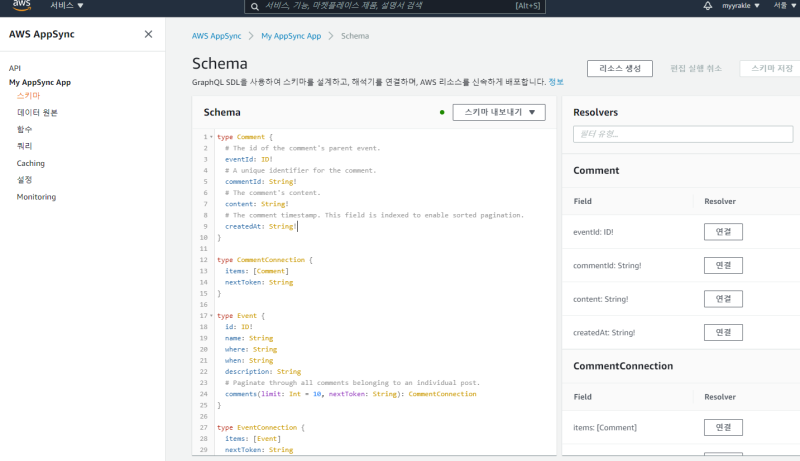This screenshot has width=800, height=461.
Task: Close the AWS AppSync sidebar panel
Action: tap(148, 34)
